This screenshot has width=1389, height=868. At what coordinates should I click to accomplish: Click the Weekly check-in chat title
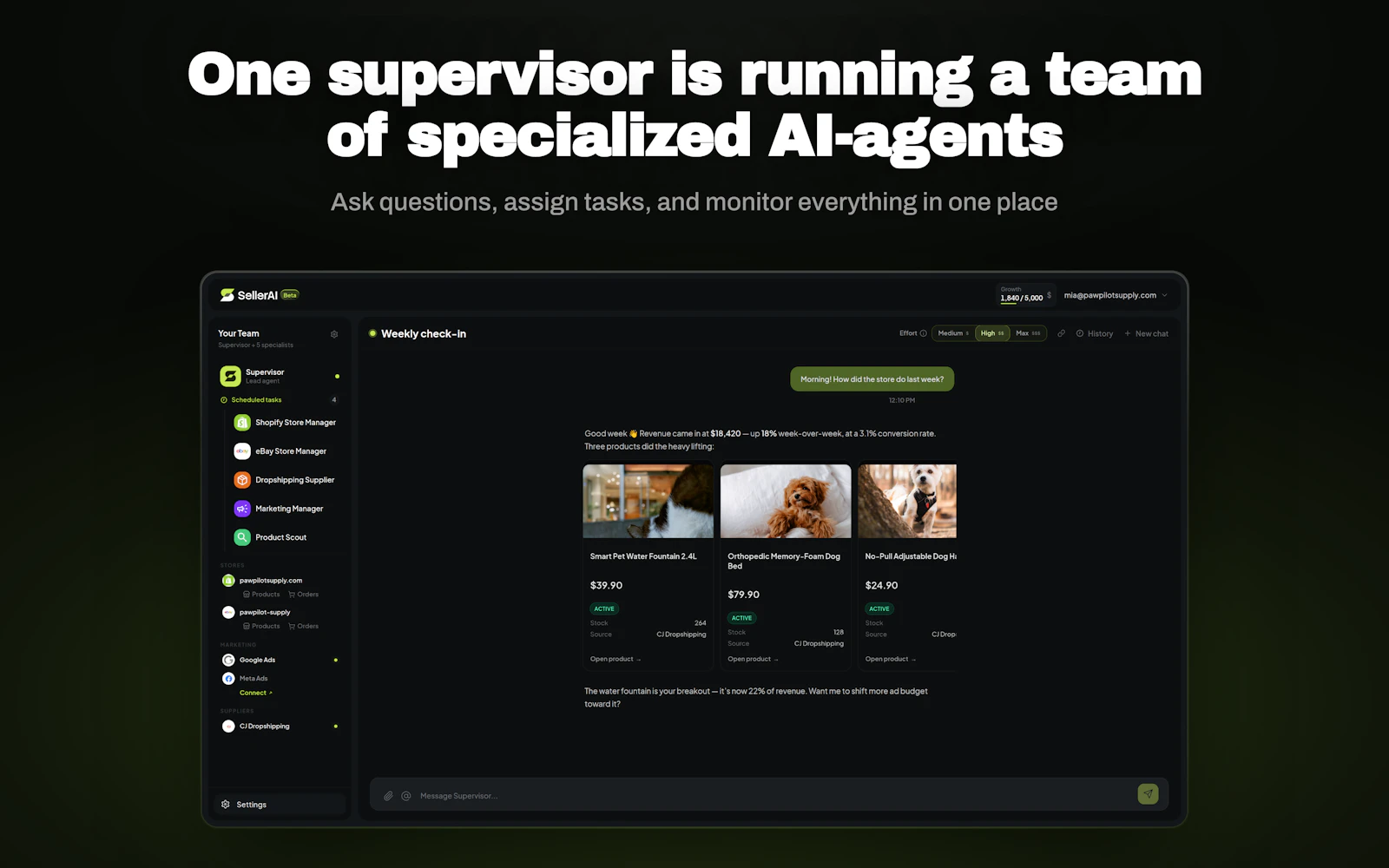coord(424,334)
